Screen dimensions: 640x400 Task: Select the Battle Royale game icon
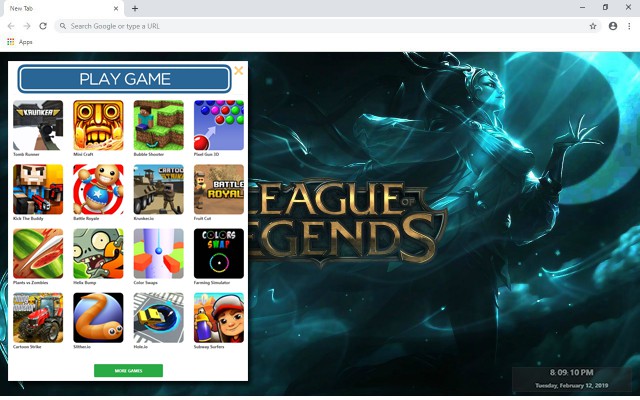click(219, 189)
